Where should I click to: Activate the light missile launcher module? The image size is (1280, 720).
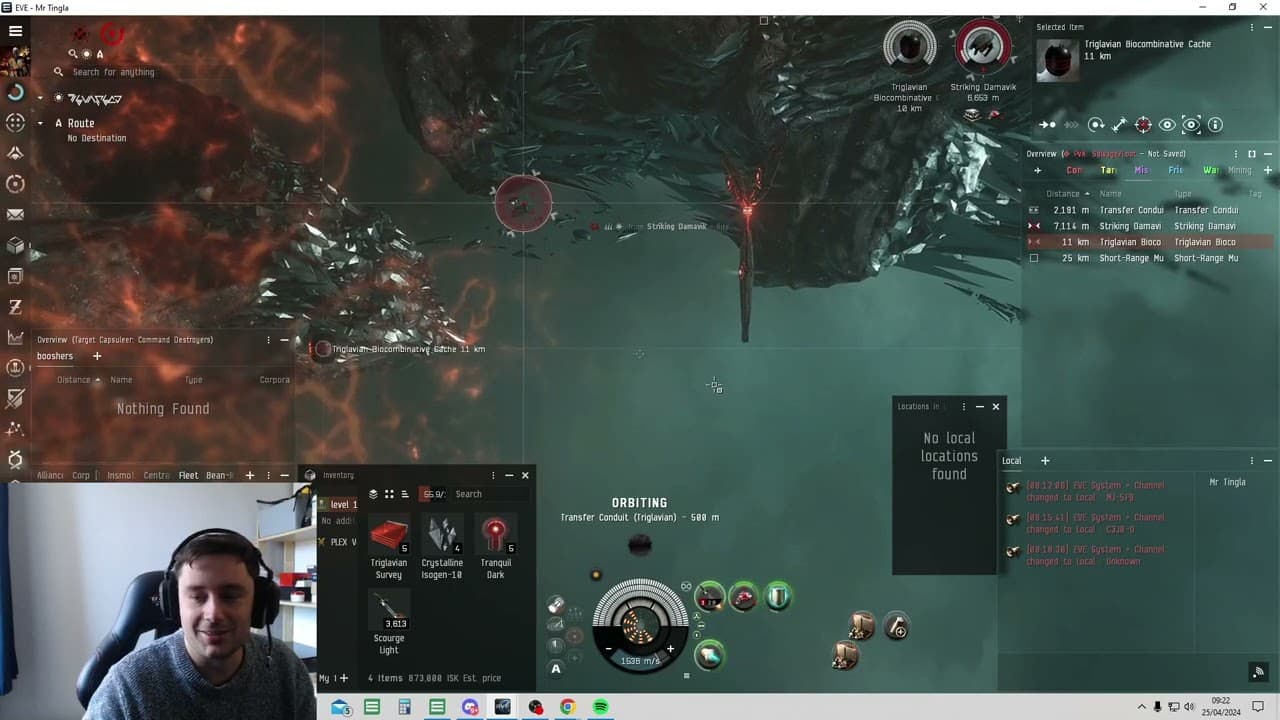(x=709, y=598)
